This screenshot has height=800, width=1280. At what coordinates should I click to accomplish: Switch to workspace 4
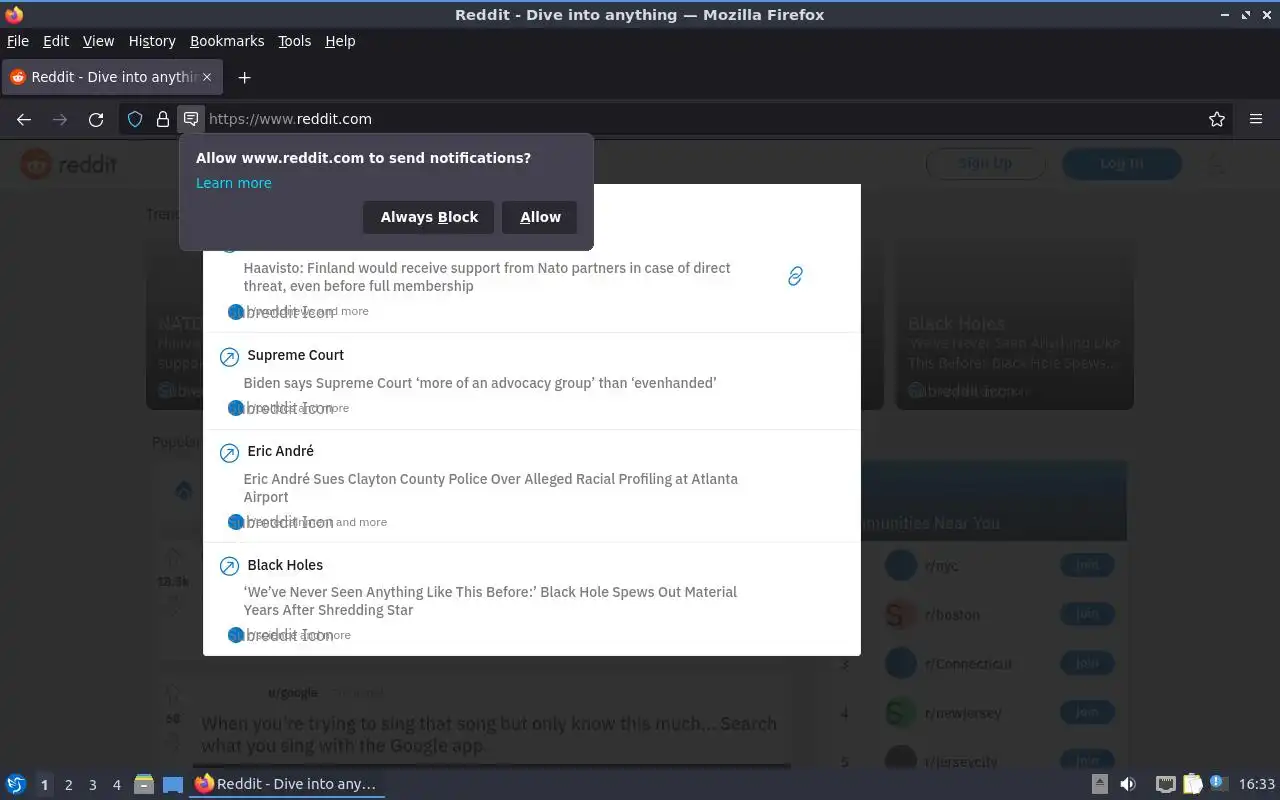pyautogui.click(x=116, y=785)
